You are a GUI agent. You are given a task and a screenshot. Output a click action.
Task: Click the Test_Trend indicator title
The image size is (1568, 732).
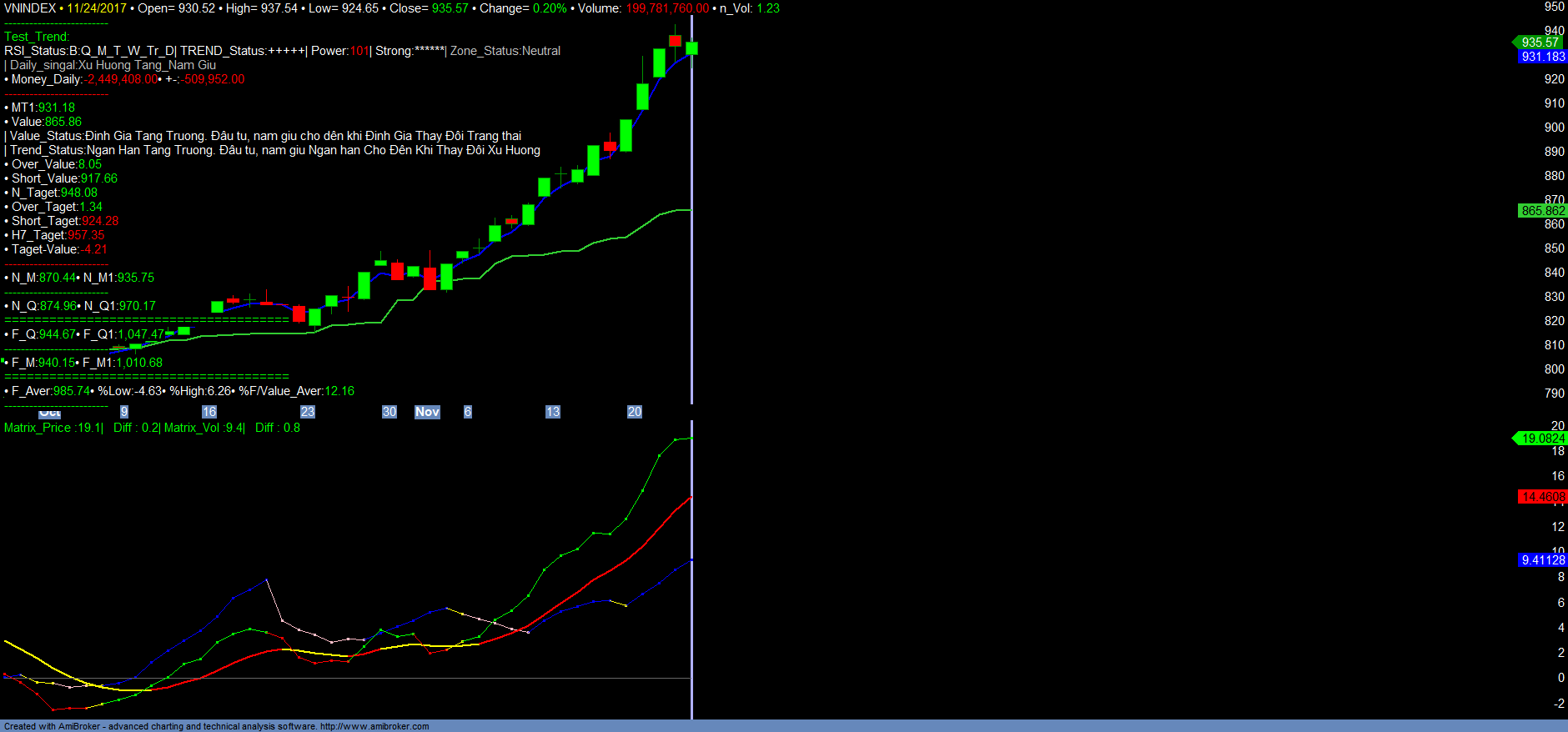pyautogui.click(x=37, y=37)
